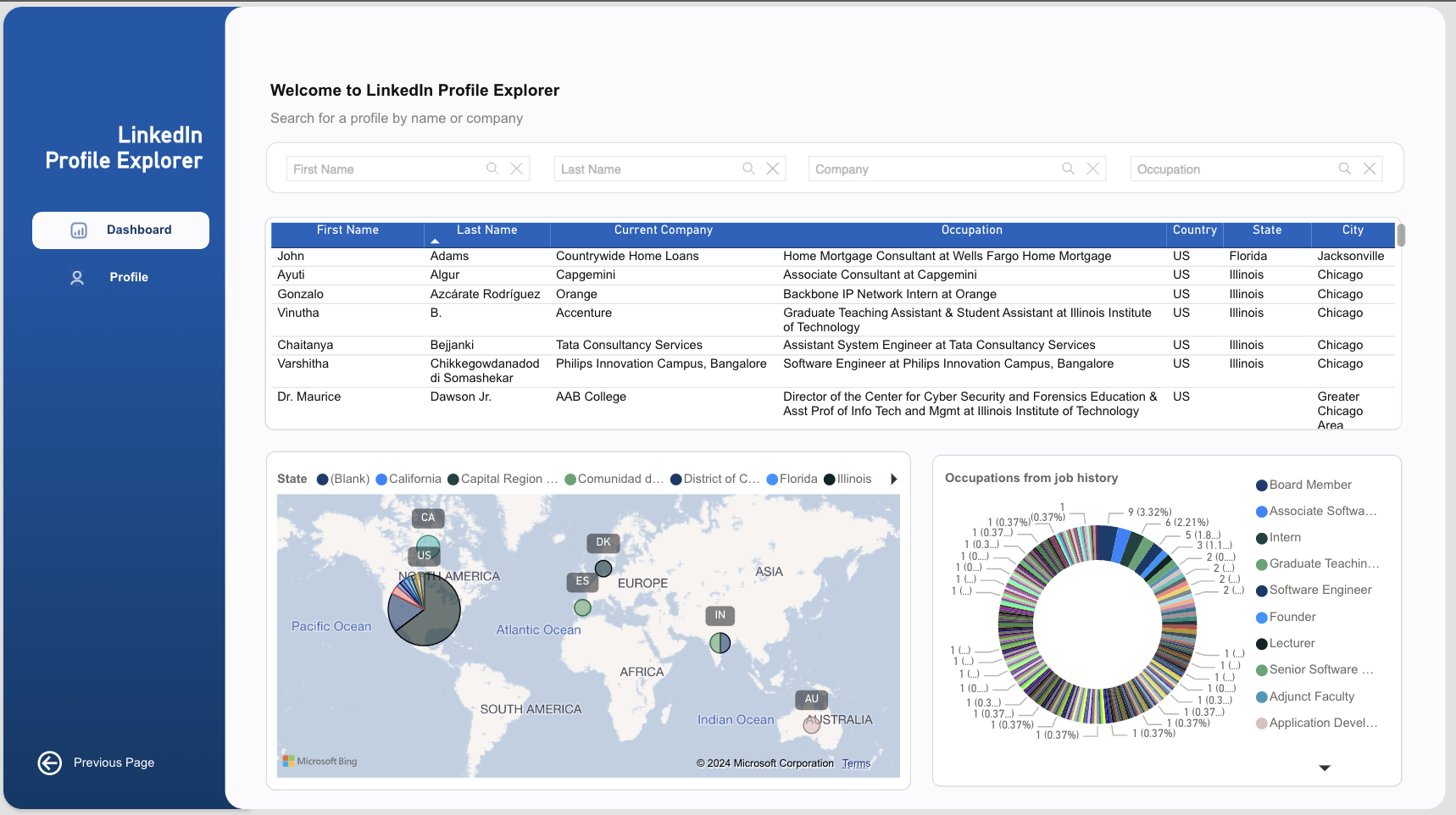The height and width of the screenshot is (815, 1456).
Task: Select the ES bubble on map
Action: [582, 607]
